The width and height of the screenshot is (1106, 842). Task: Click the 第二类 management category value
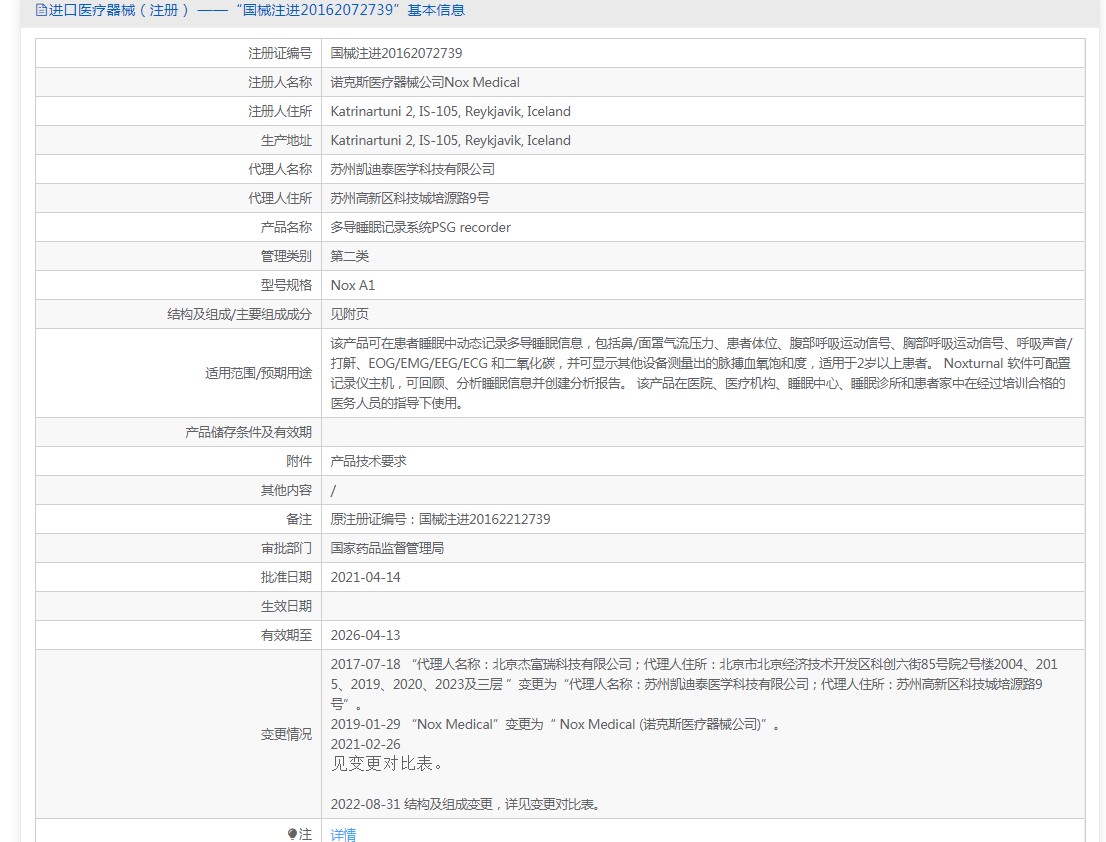pyautogui.click(x=349, y=256)
